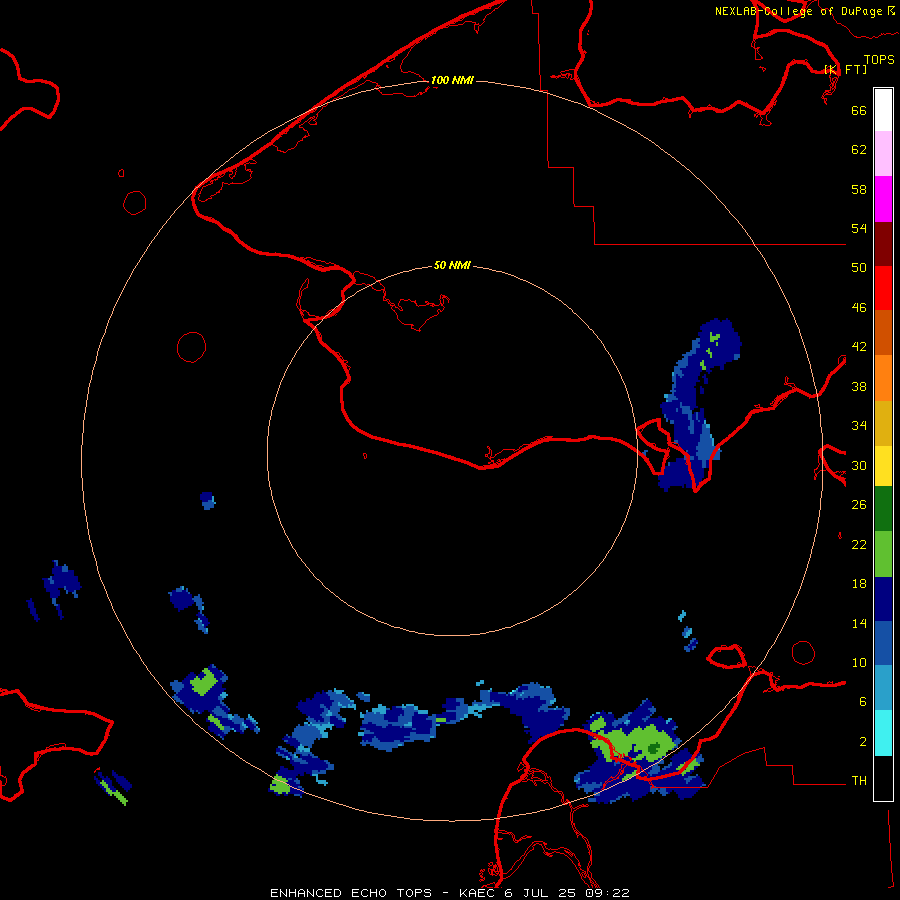This screenshot has width=900, height=900.
Task: Click the legend value 50
Action: pos(859,267)
